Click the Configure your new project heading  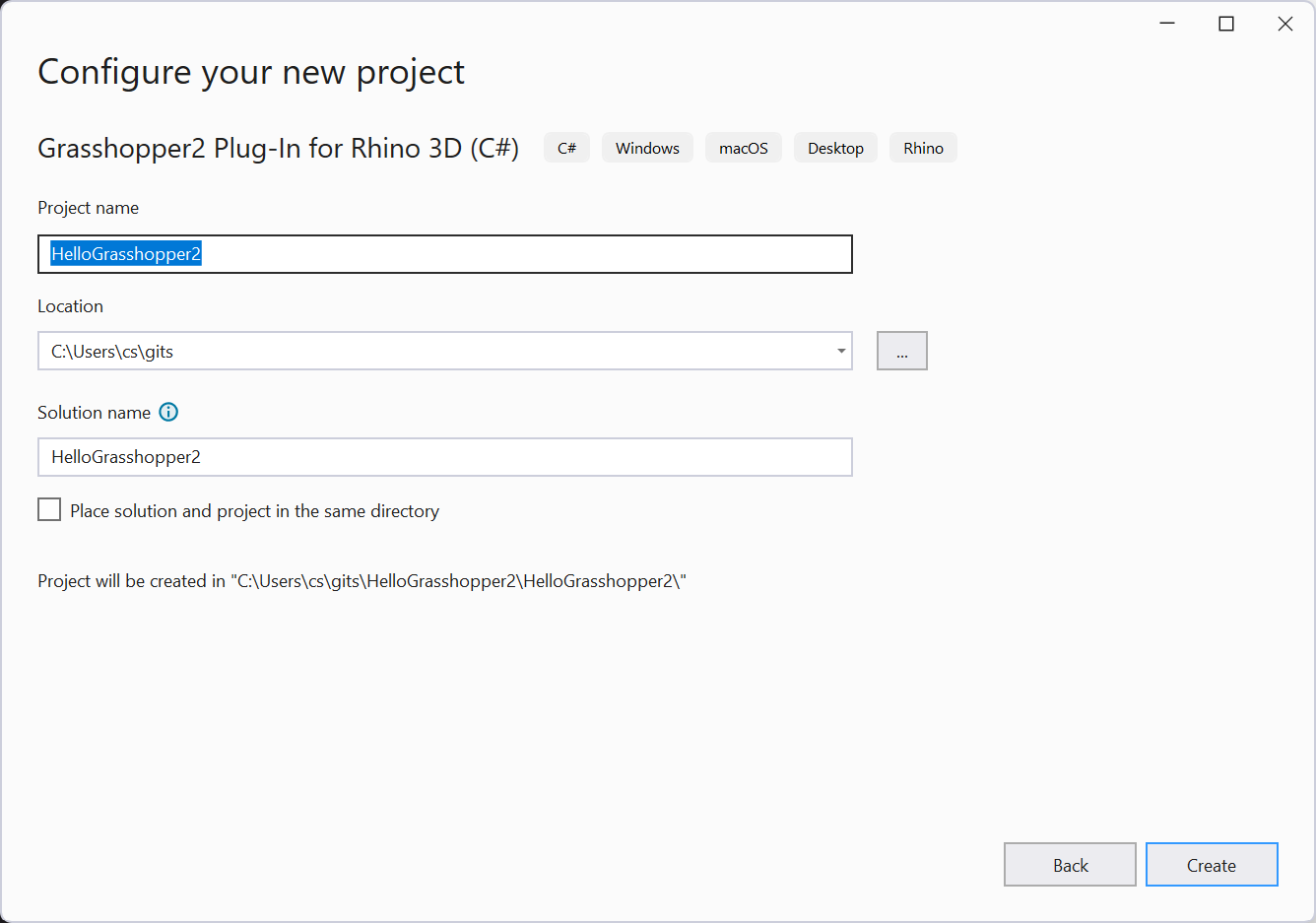pyautogui.click(x=251, y=72)
